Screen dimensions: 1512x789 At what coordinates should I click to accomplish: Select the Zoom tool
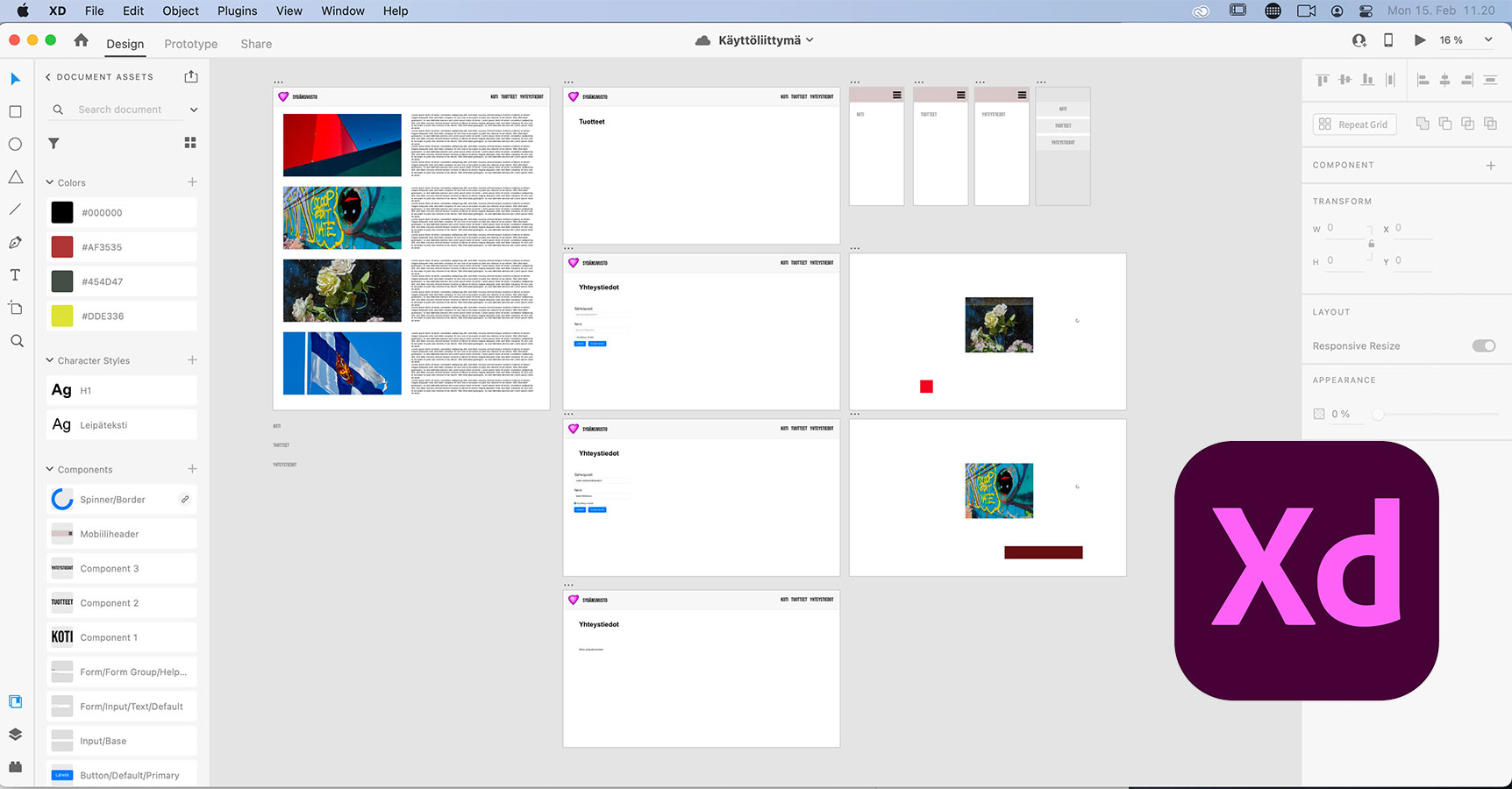tap(16, 341)
